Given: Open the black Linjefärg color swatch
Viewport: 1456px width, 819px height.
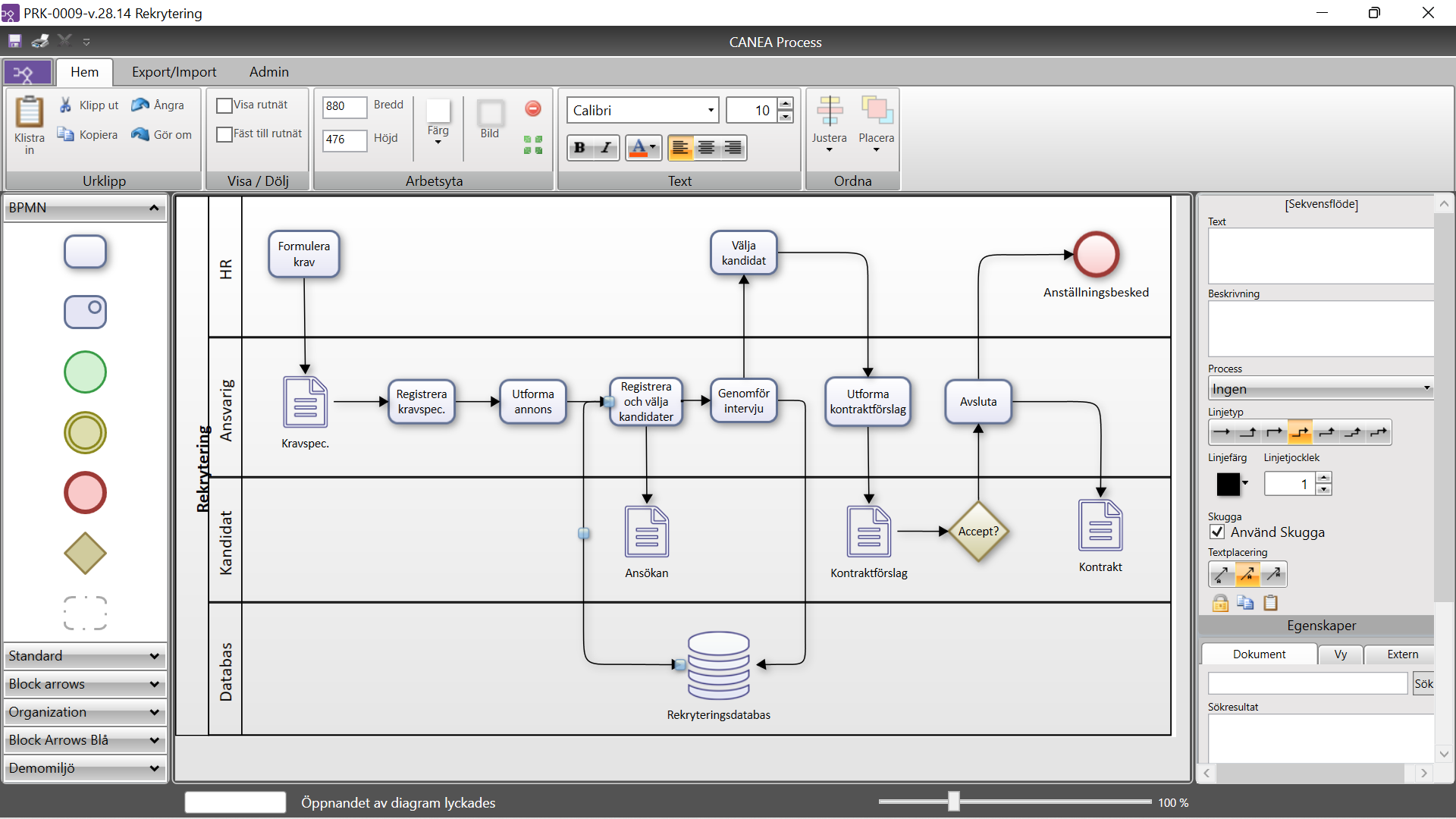Looking at the screenshot, I should [x=1228, y=484].
